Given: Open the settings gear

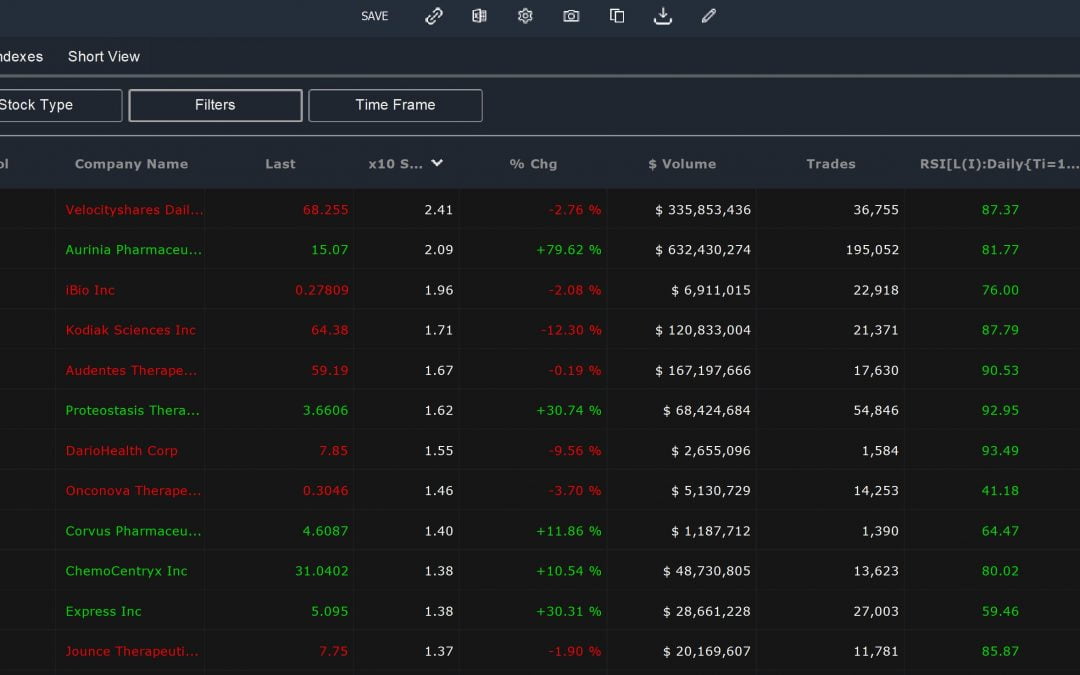Looking at the screenshot, I should tap(525, 16).
